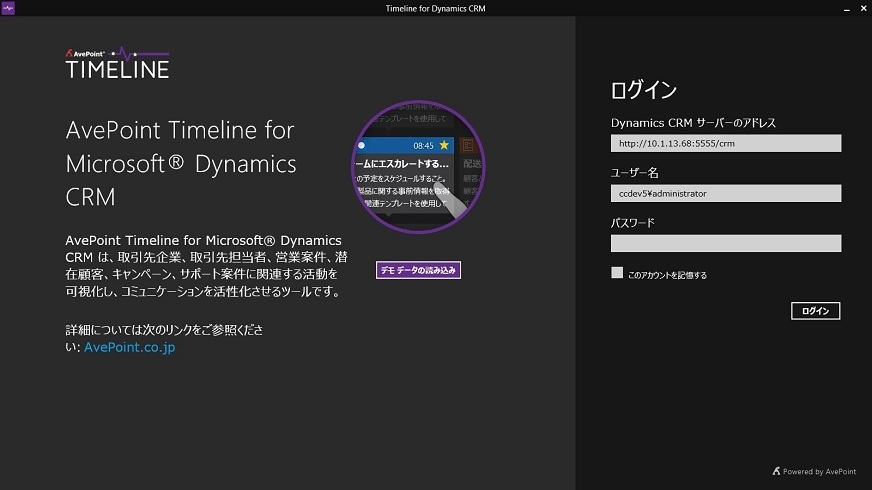Click the ログイン button

815,311
